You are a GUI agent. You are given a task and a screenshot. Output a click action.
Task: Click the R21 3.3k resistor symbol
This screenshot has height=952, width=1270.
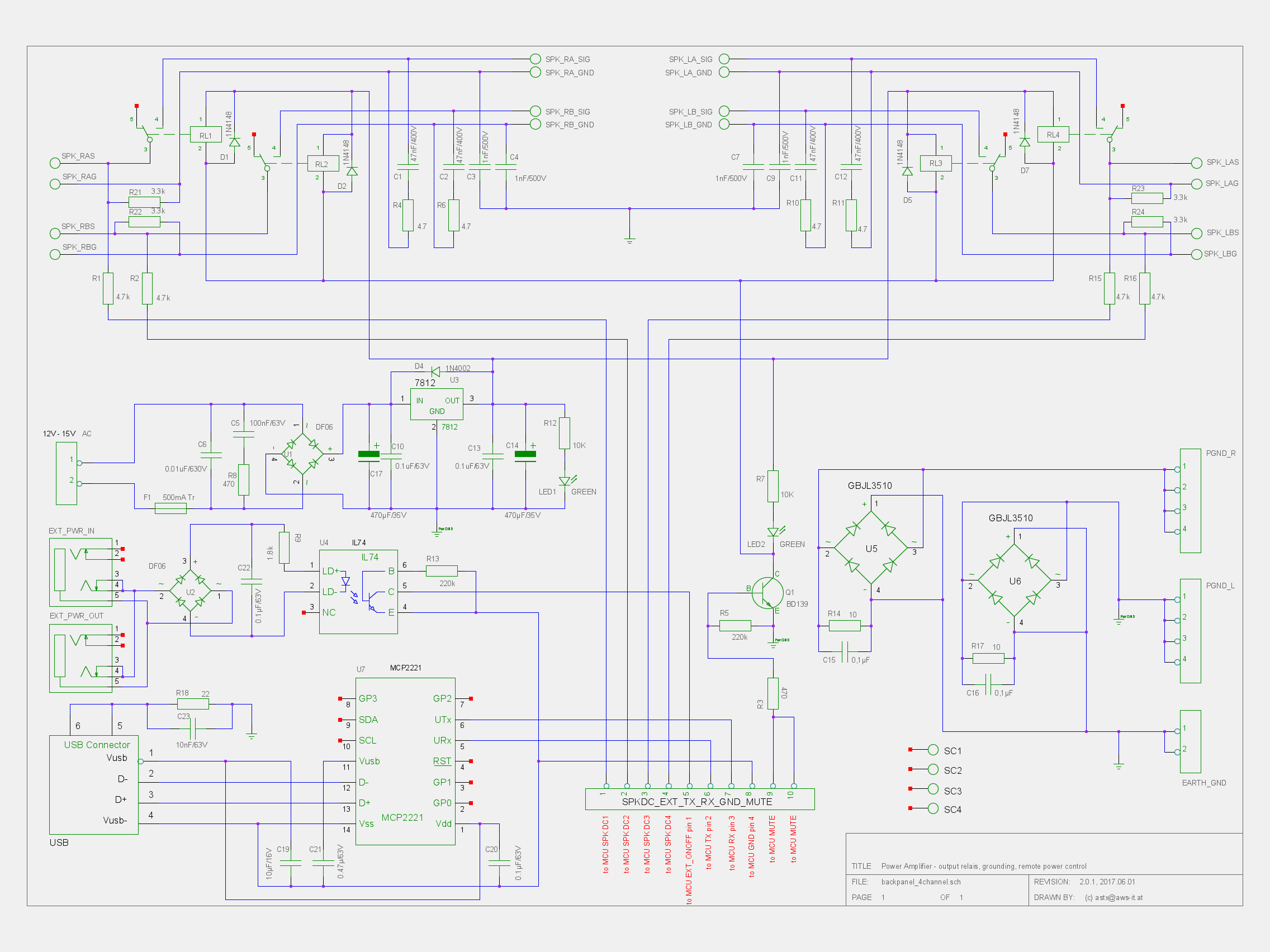pyautogui.click(x=144, y=202)
